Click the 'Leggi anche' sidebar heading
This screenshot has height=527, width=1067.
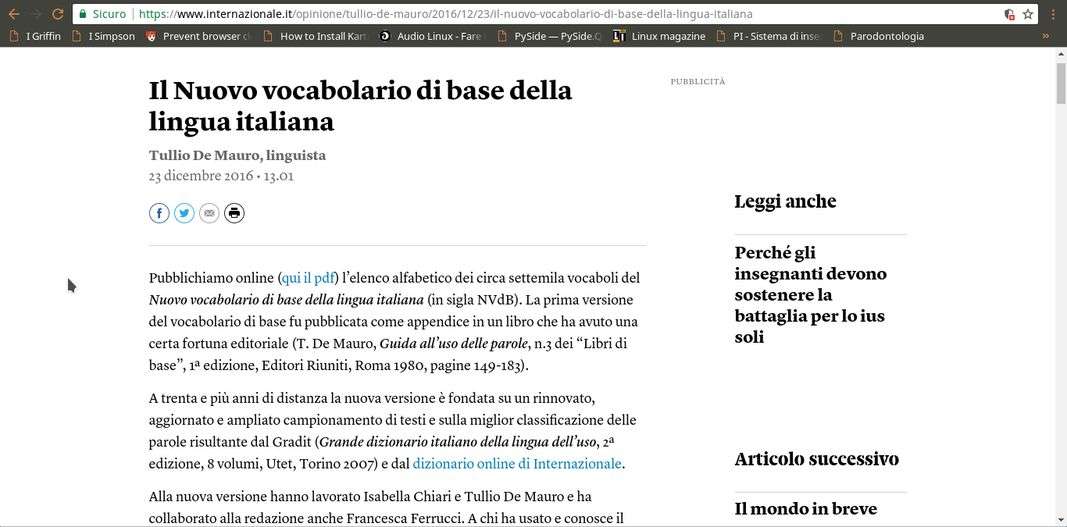point(785,202)
